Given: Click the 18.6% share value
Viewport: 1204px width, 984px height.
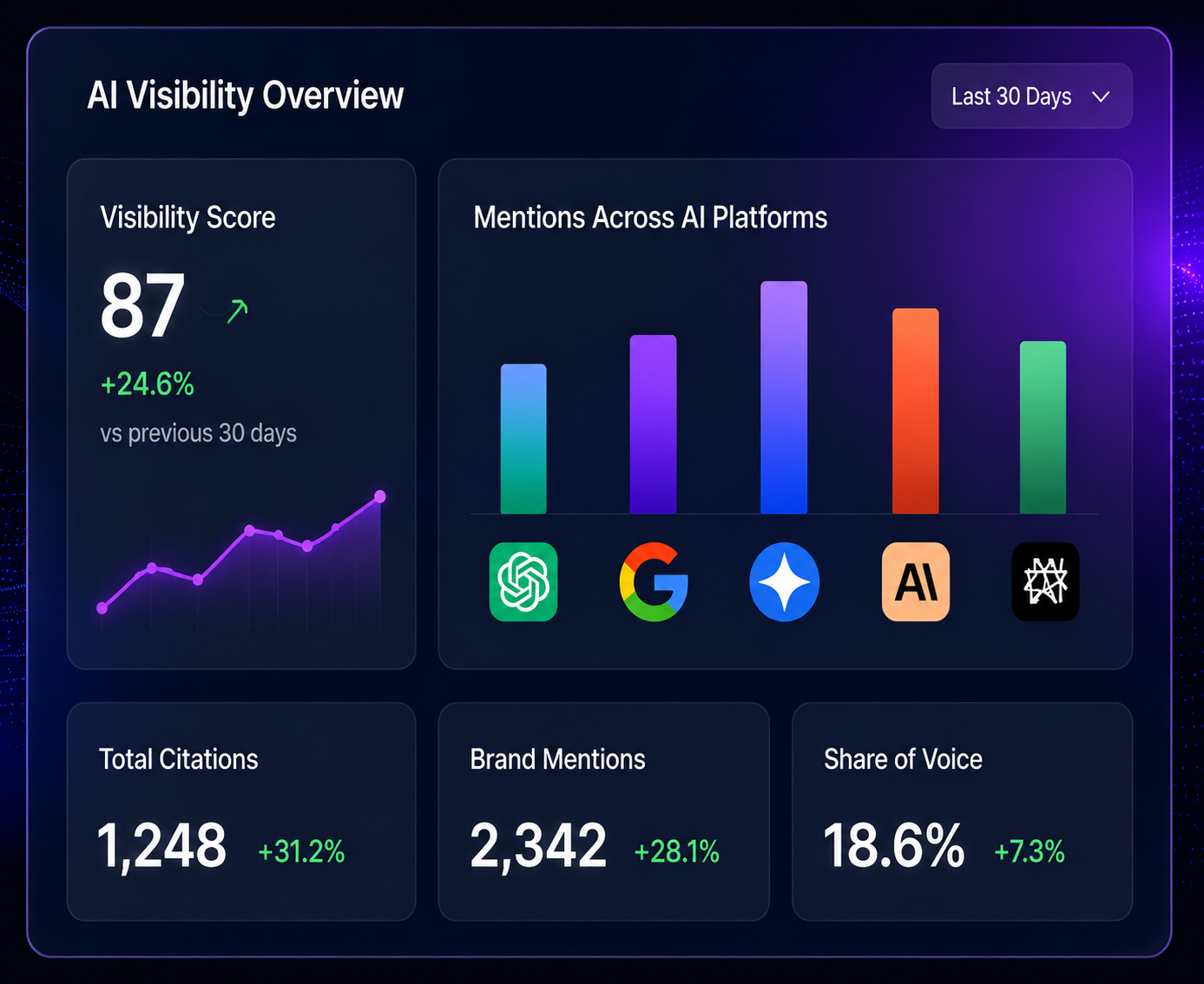Looking at the screenshot, I should [894, 846].
